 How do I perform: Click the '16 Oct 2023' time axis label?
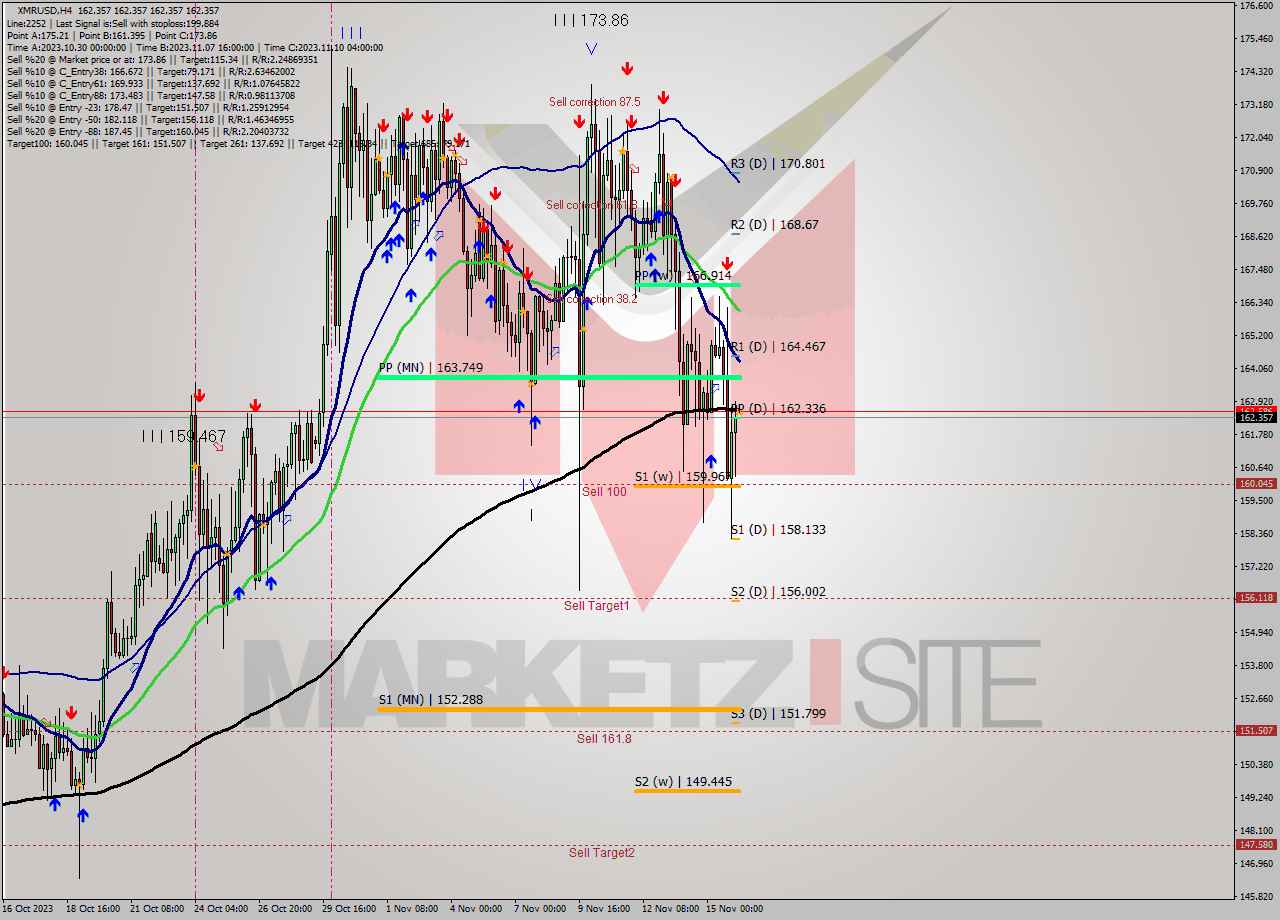(x=28, y=909)
